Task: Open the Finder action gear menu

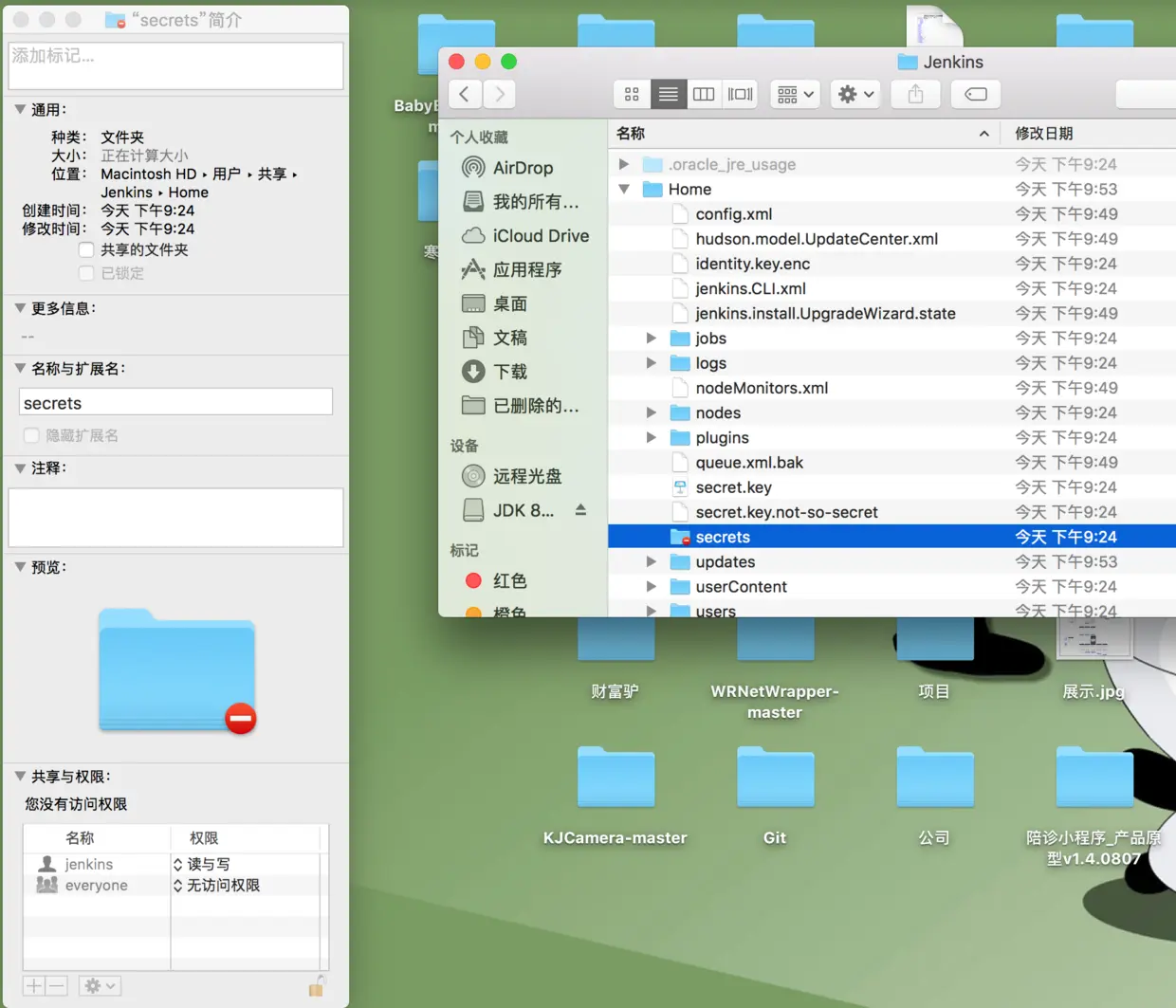Action: [855, 94]
